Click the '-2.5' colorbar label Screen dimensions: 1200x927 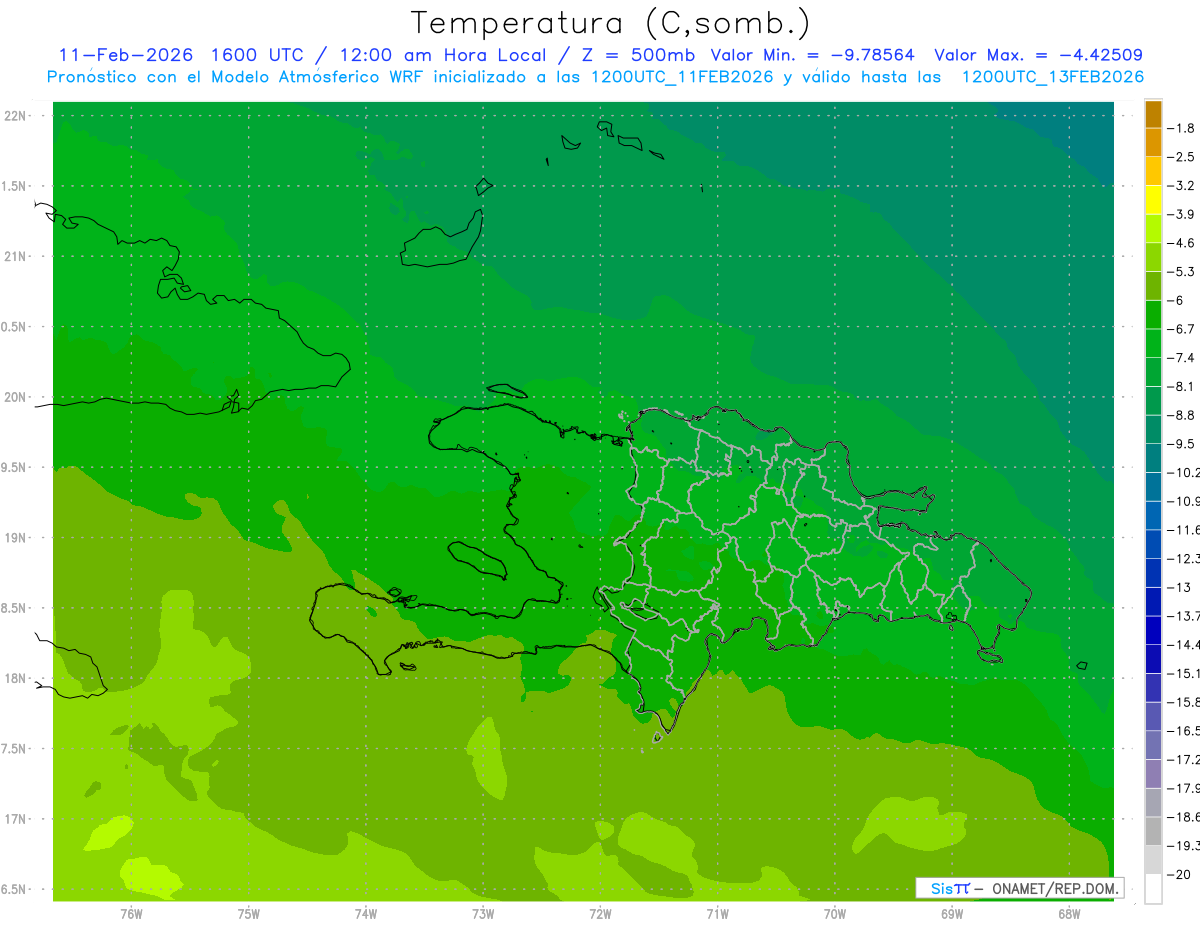pyautogui.click(x=1181, y=157)
